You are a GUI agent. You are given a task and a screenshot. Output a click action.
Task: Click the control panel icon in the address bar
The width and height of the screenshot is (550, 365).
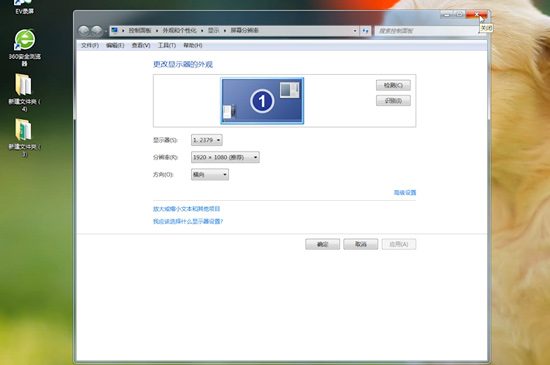click(x=115, y=31)
